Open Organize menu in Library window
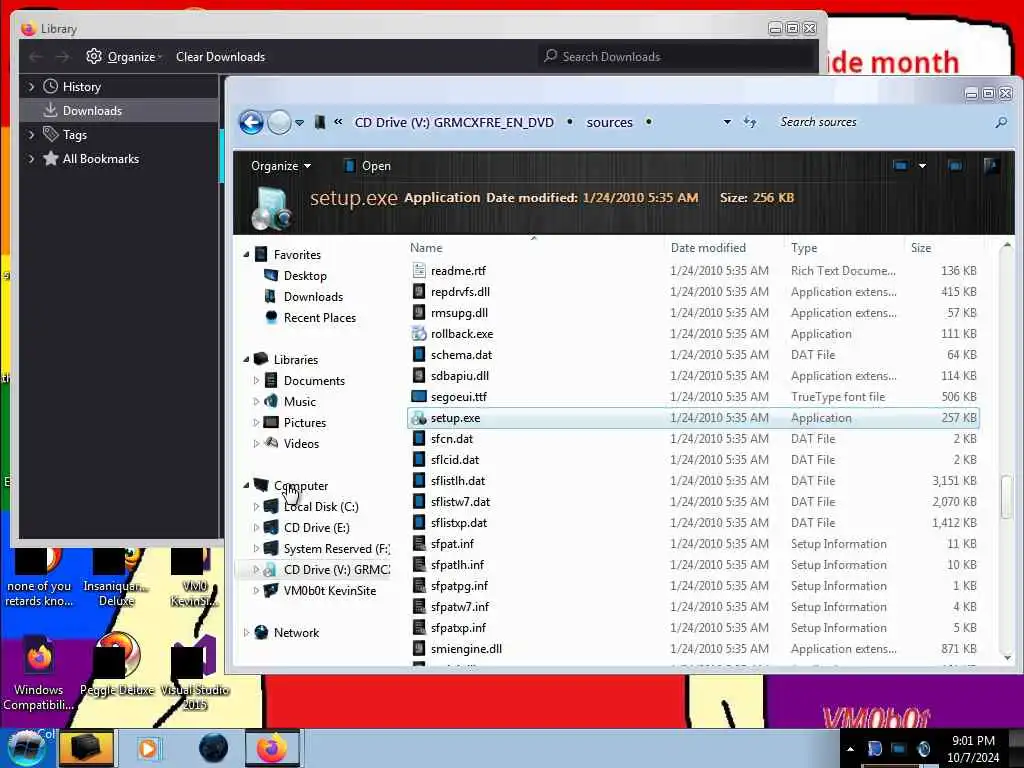 point(124,57)
